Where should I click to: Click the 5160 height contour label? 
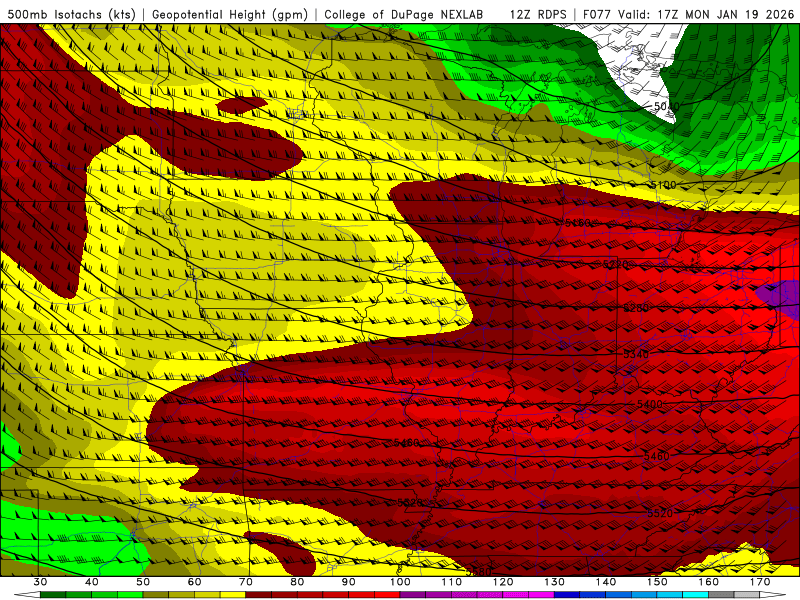tap(578, 223)
